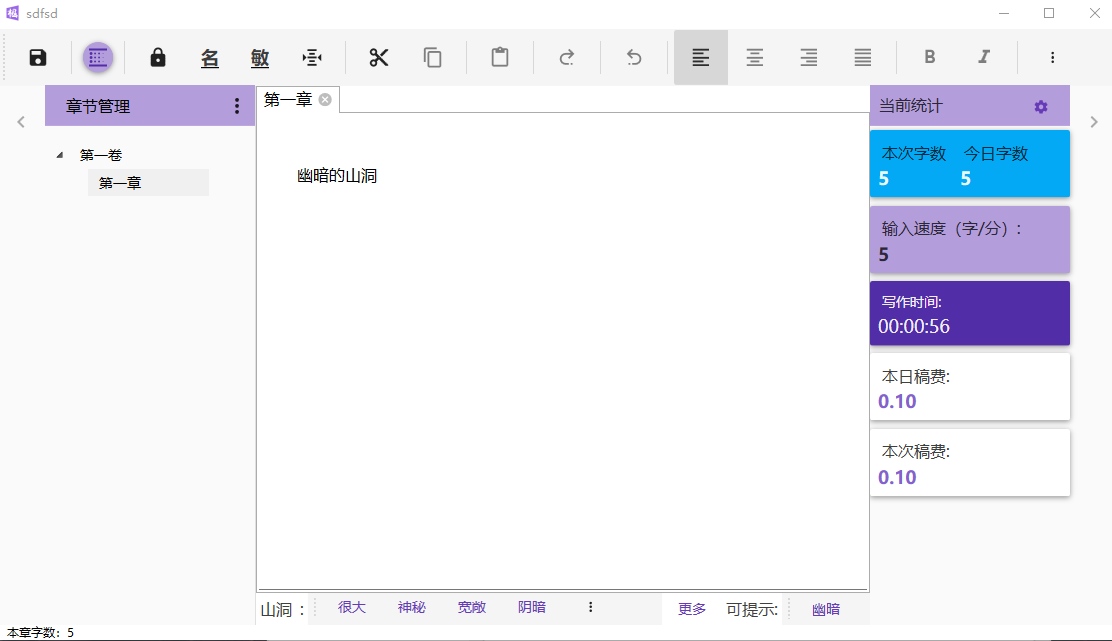Click the 输入速度 statistics card
Viewport: 1112px width, 641px height.
coord(969,240)
